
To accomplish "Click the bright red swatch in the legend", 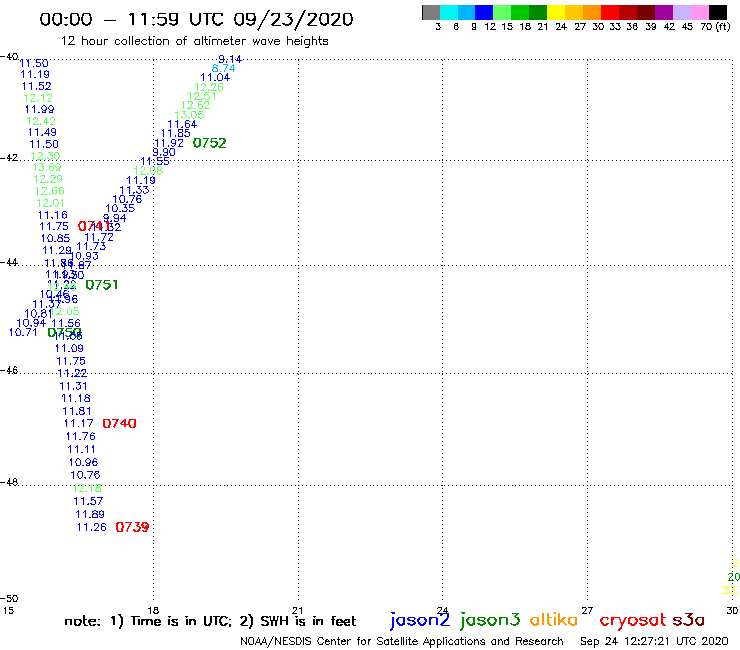I will [x=610, y=12].
